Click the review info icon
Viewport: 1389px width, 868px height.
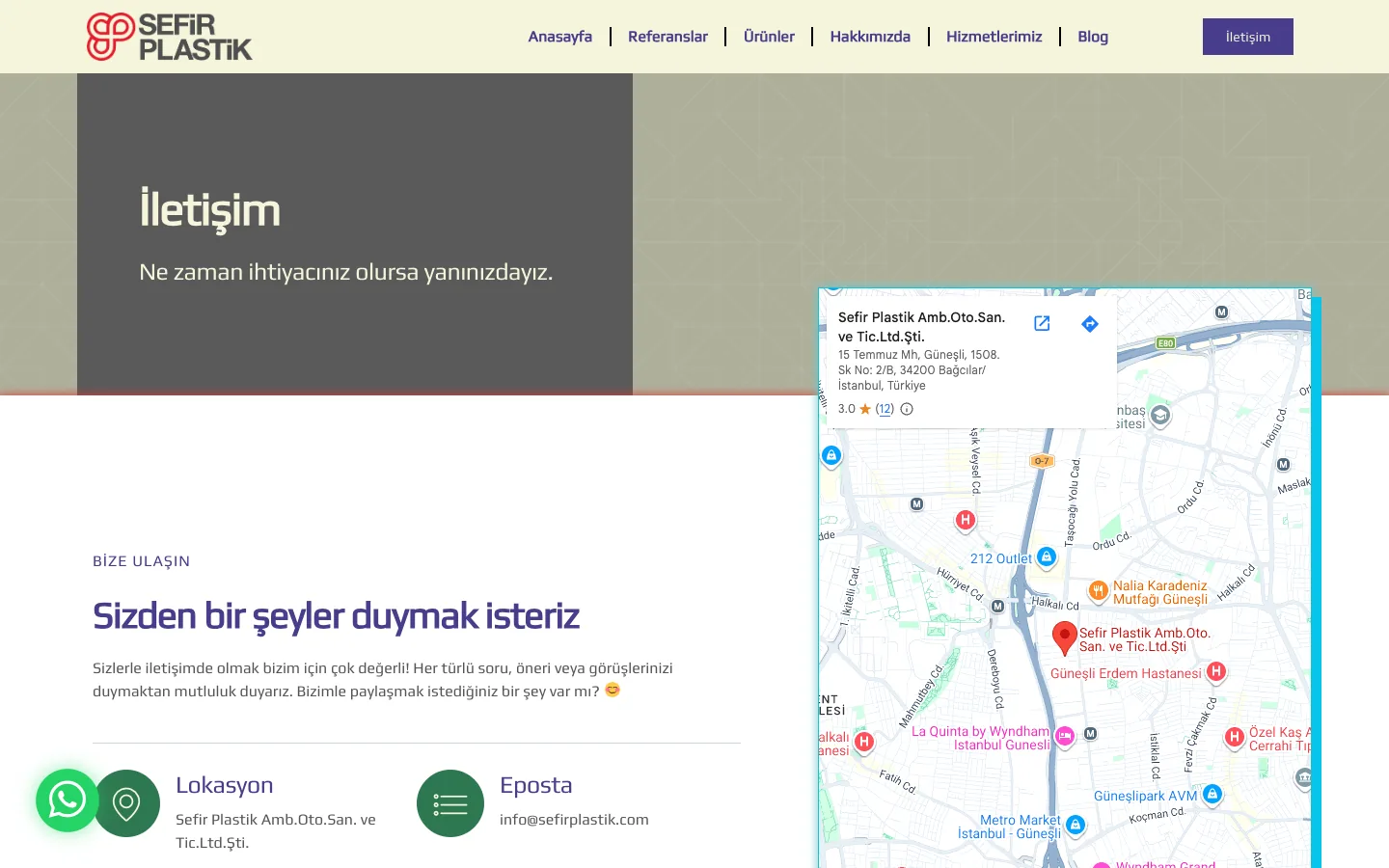pyautogui.click(x=907, y=409)
